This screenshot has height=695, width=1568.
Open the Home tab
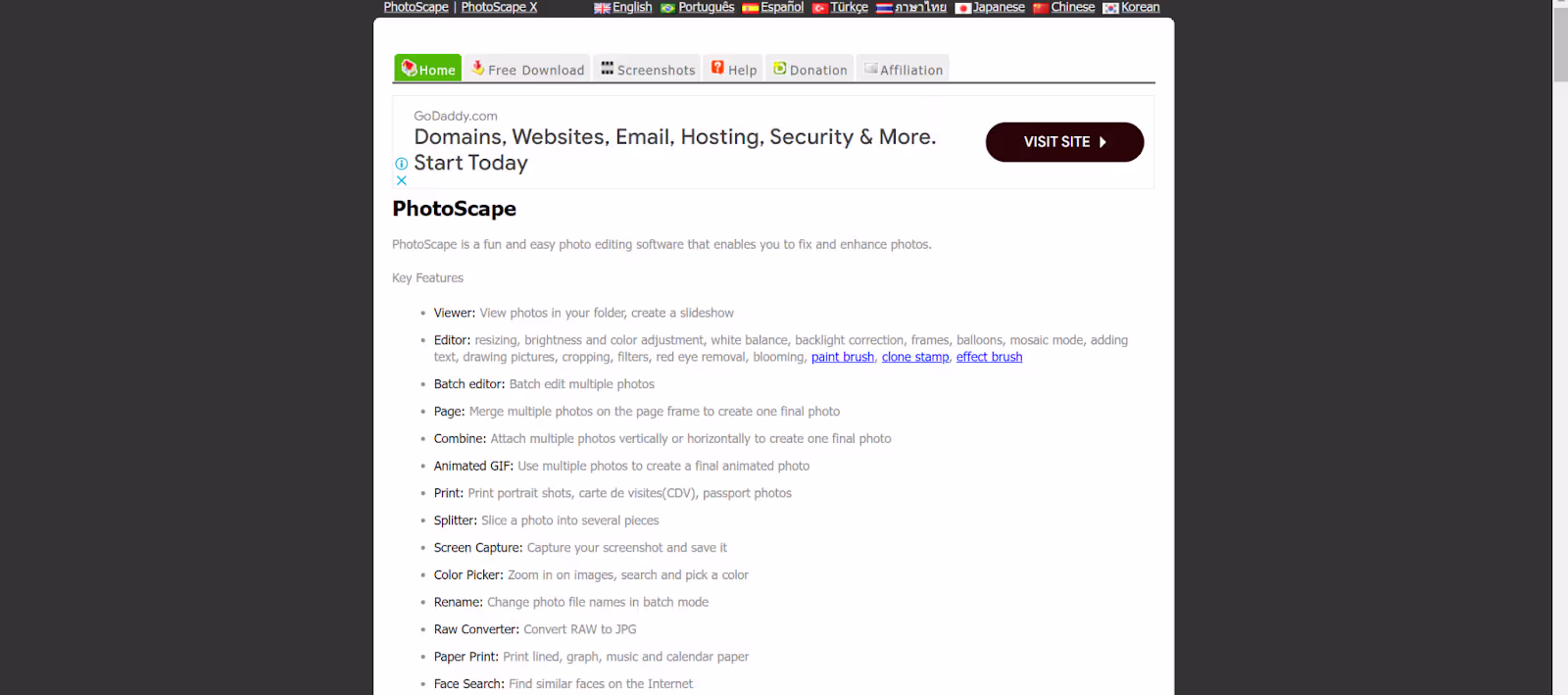427,69
